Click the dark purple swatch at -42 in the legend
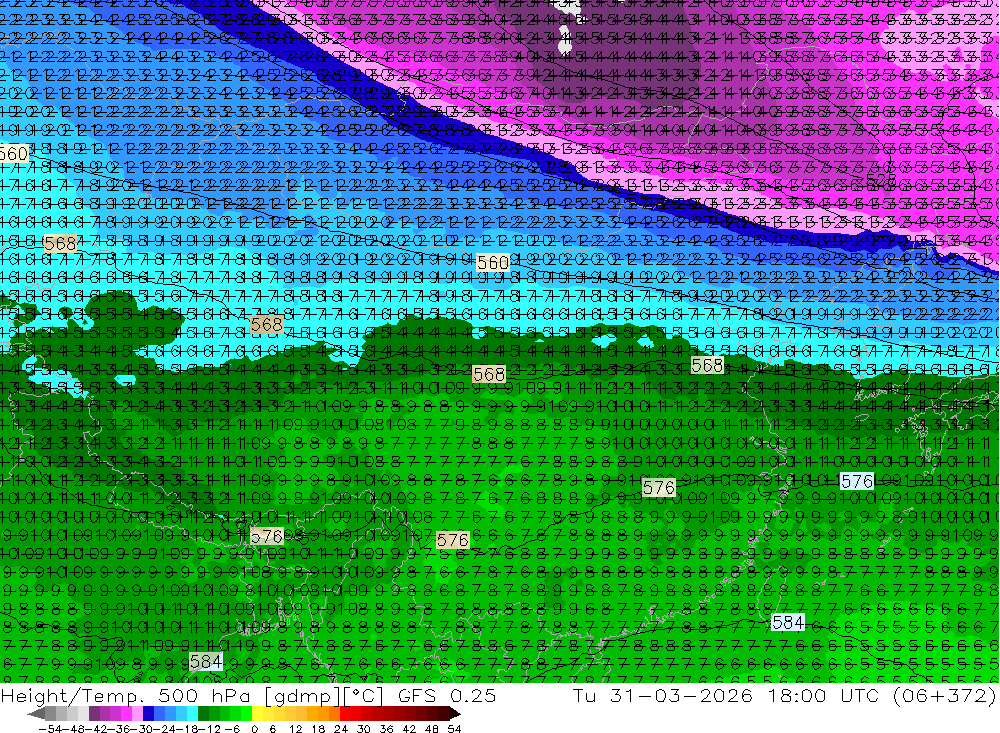Screen dimensions: 1000x733 coord(94,714)
